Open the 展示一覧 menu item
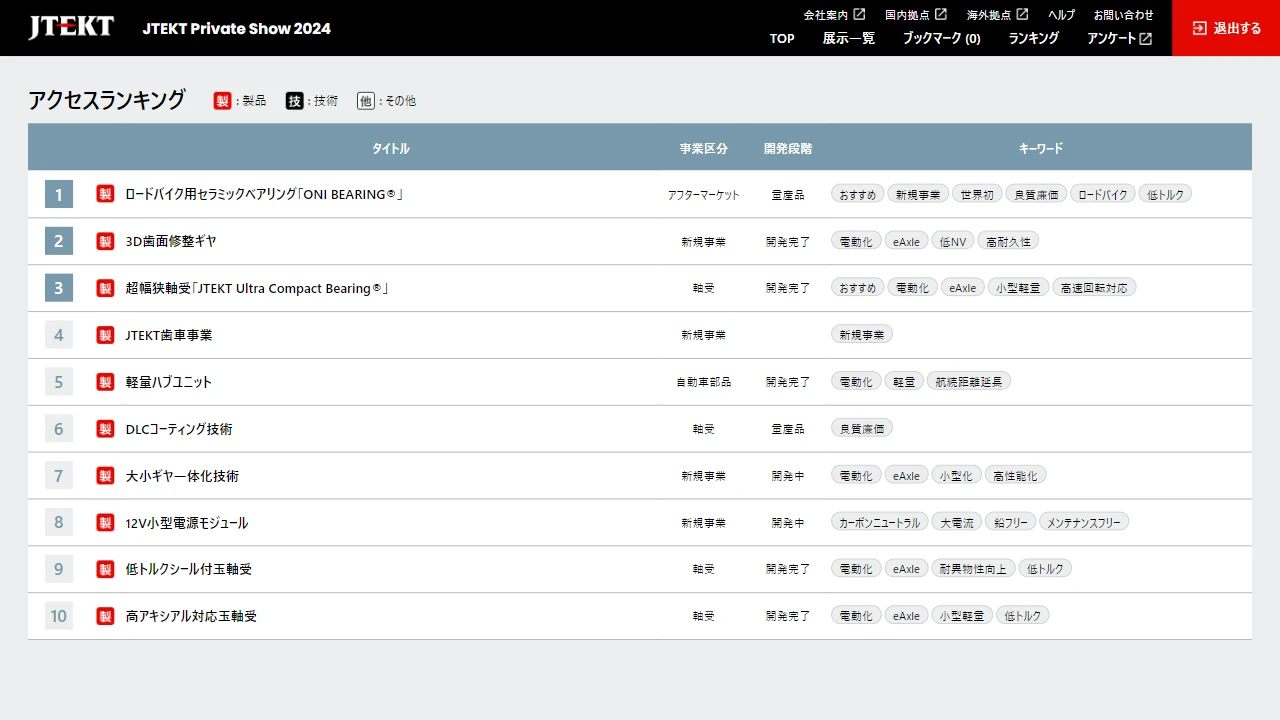The image size is (1280, 720). point(849,39)
